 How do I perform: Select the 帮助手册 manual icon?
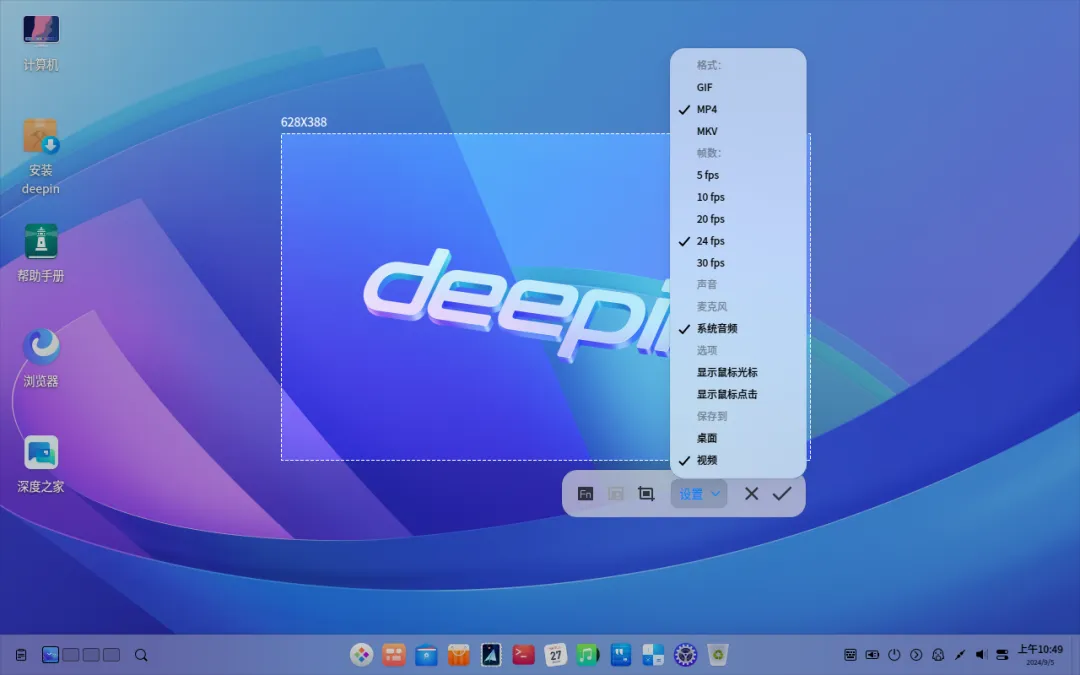(41, 253)
